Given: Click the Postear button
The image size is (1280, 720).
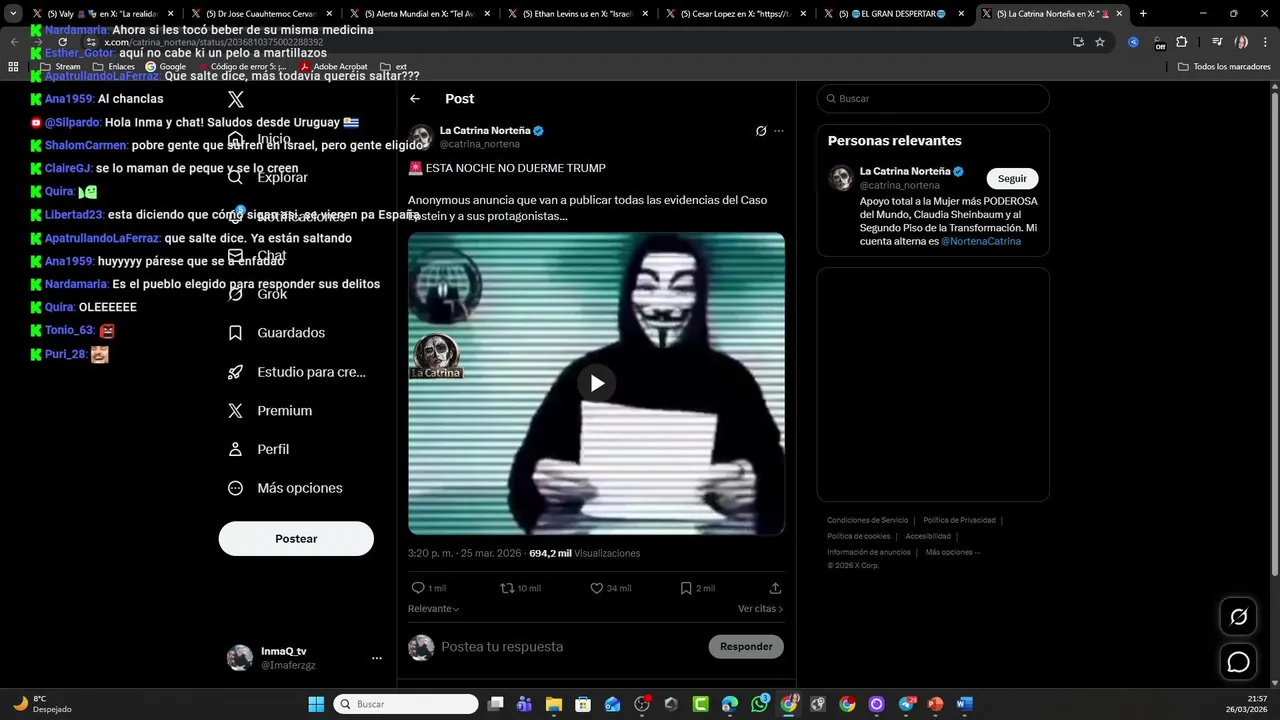Looking at the screenshot, I should pos(296,539).
